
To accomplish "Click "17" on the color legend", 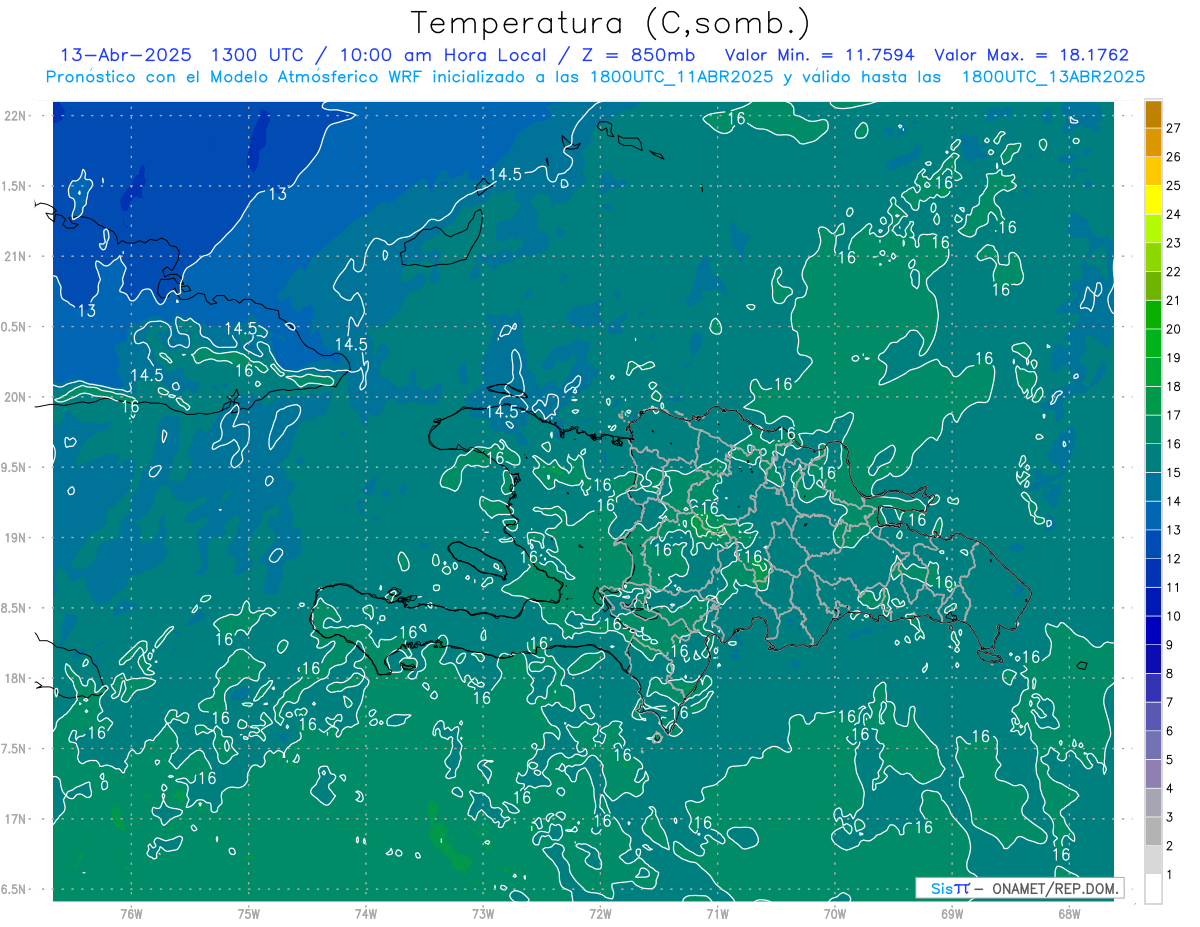I will 1174,415.
